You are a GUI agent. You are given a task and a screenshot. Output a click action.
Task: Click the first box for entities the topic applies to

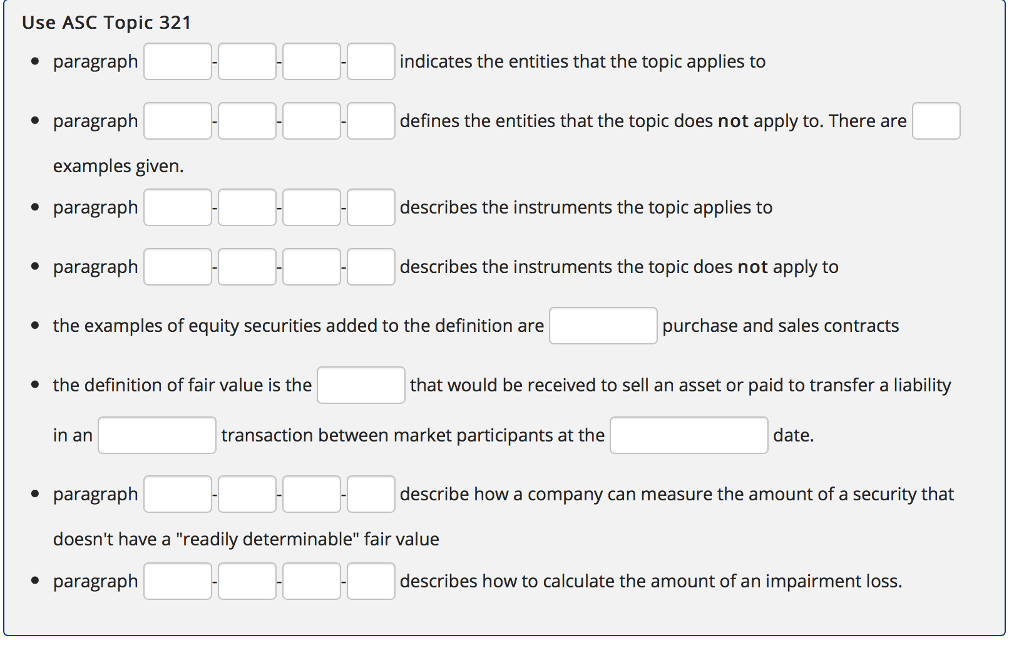click(x=177, y=61)
